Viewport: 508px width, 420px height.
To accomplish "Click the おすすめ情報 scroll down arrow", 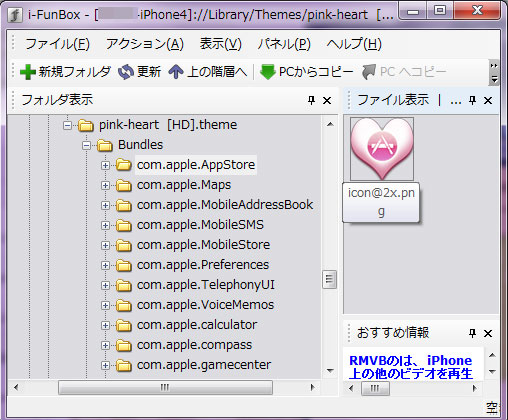I will point(492,371).
